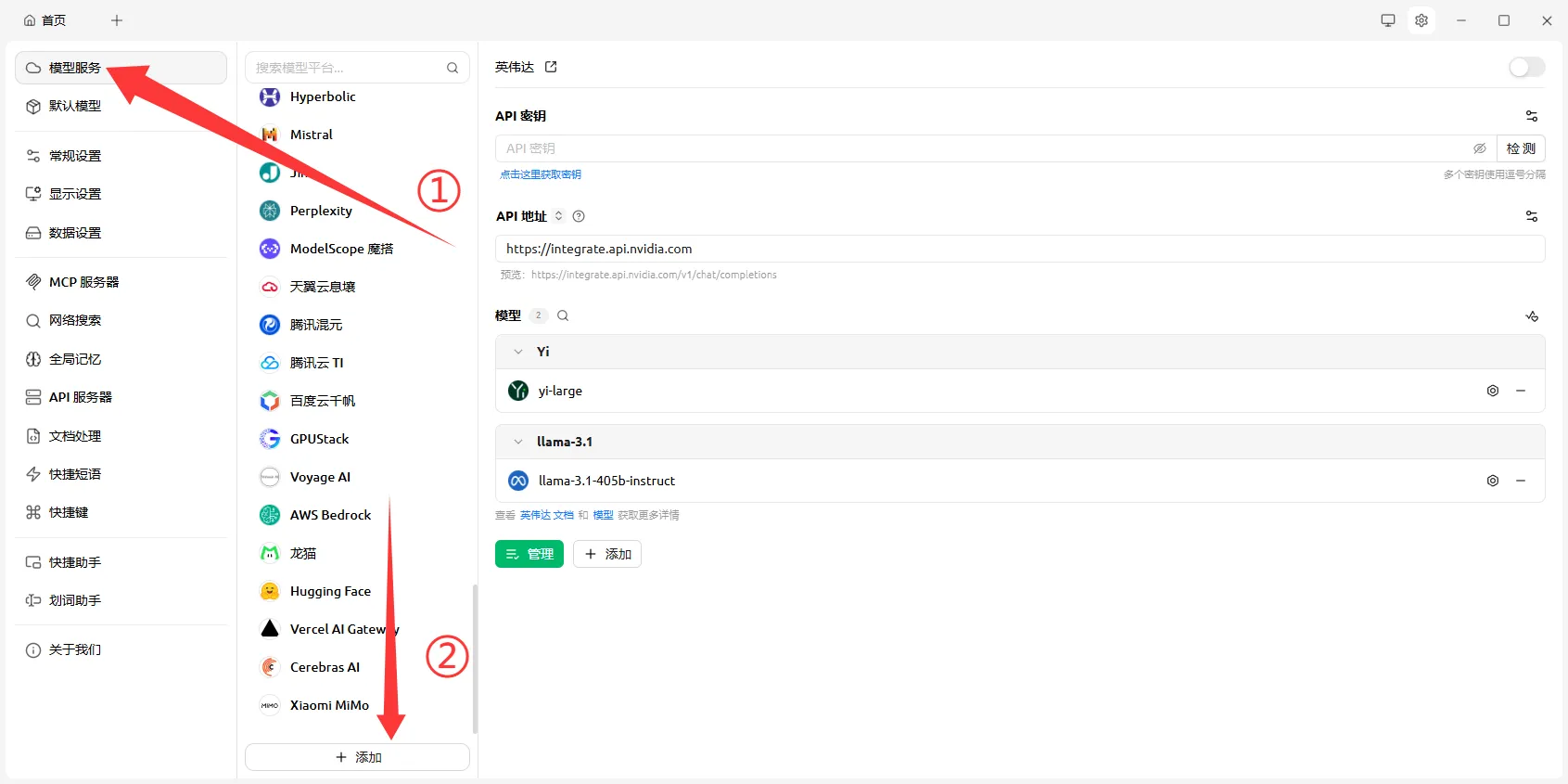Viewport: 1568px width, 784px height.
Task: Select MCP 服务器 in the sidebar
Action: [x=83, y=282]
